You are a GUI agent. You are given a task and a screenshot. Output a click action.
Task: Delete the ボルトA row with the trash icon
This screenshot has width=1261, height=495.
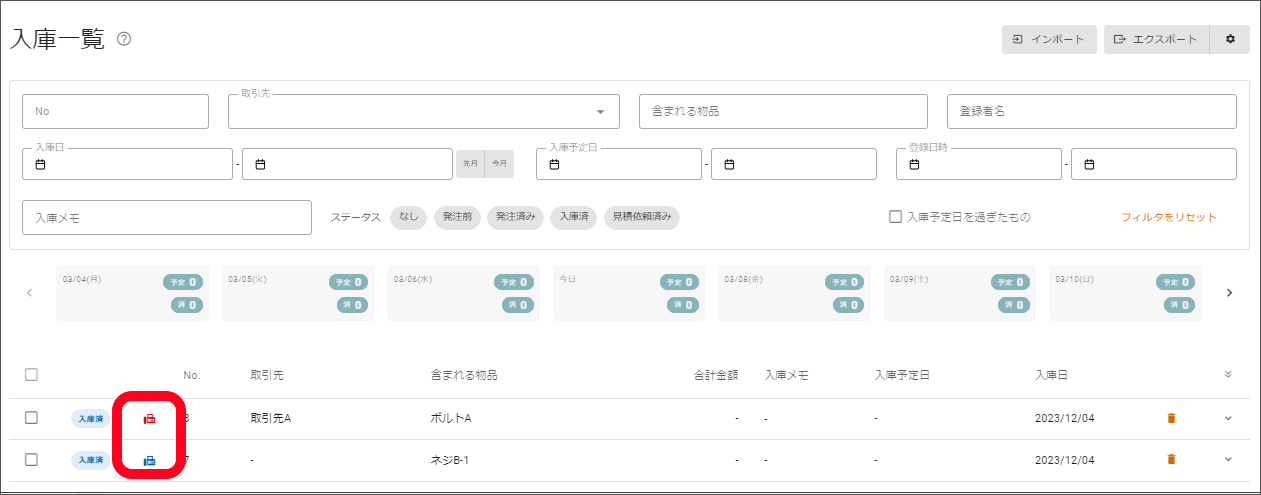click(x=1171, y=418)
